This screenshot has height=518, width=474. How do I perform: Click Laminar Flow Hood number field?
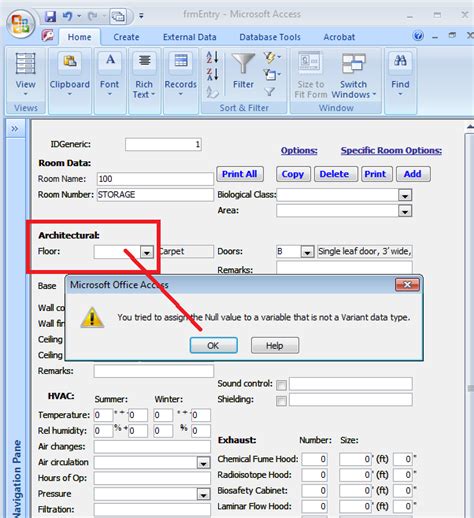click(x=315, y=506)
